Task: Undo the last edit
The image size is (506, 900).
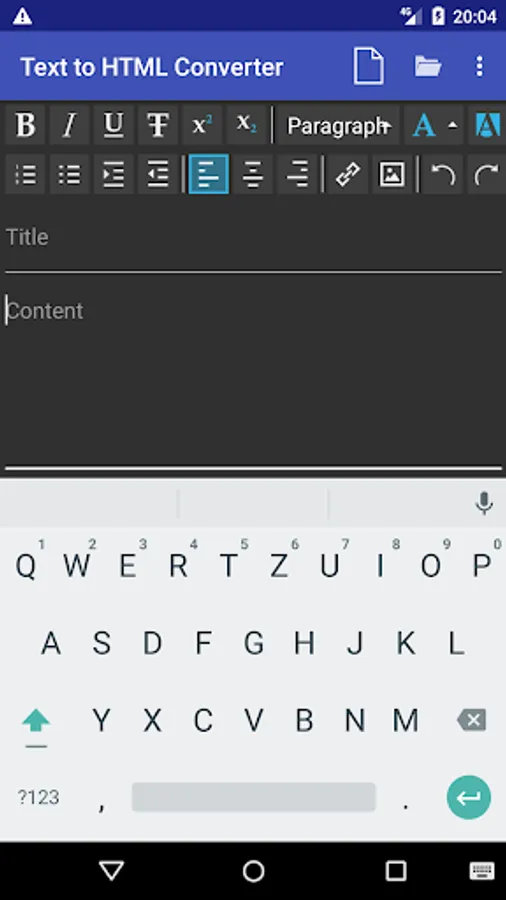Action: point(442,174)
